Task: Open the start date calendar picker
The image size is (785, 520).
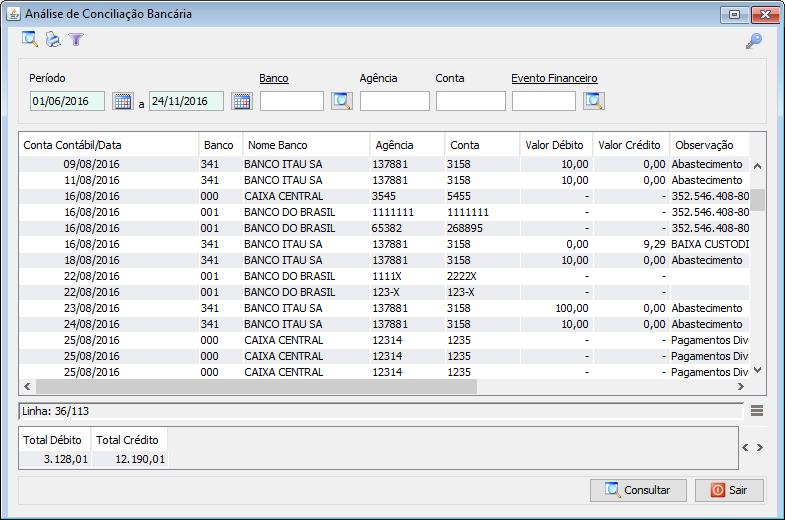Action: click(x=123, y=101)
